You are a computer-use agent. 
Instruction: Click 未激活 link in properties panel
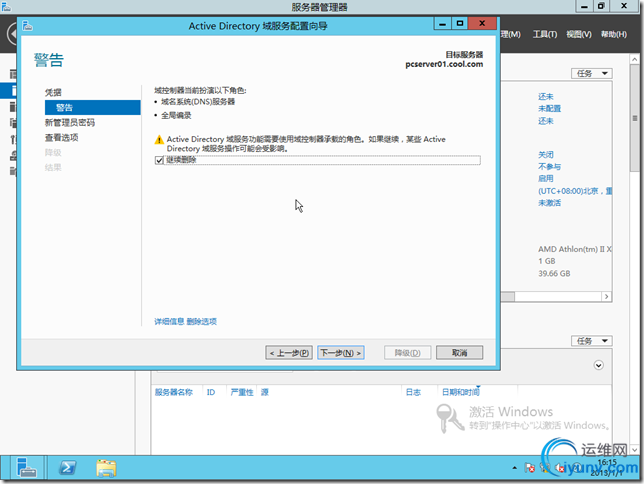tap(550, 203)
